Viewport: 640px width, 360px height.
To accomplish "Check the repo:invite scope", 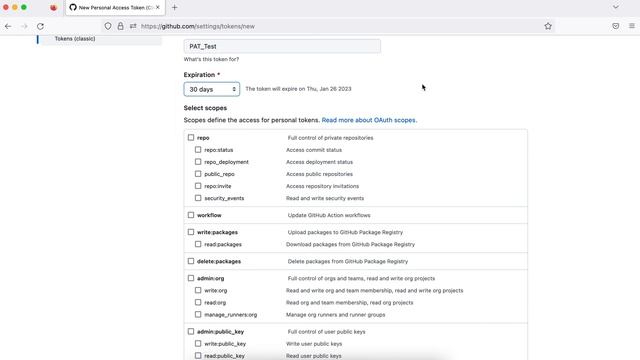I will pyautogui.click(x=198, y=186).
